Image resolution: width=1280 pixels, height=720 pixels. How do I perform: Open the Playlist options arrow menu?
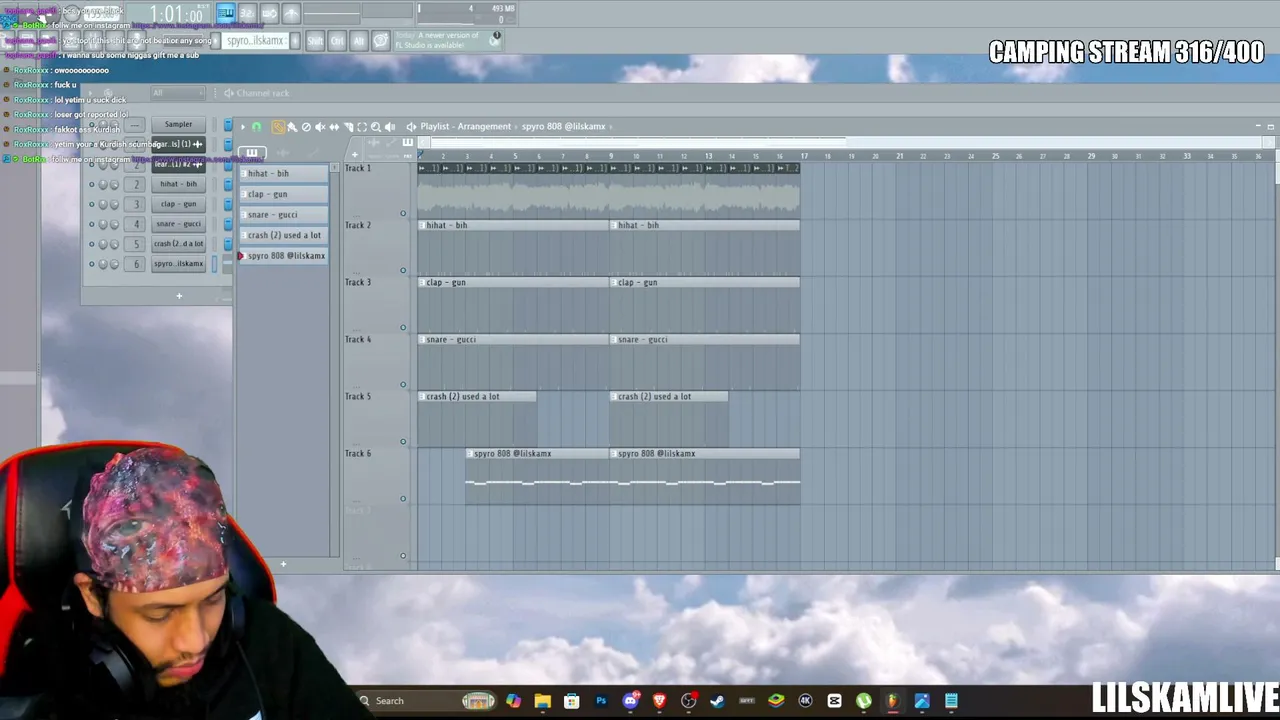(242, 127)
